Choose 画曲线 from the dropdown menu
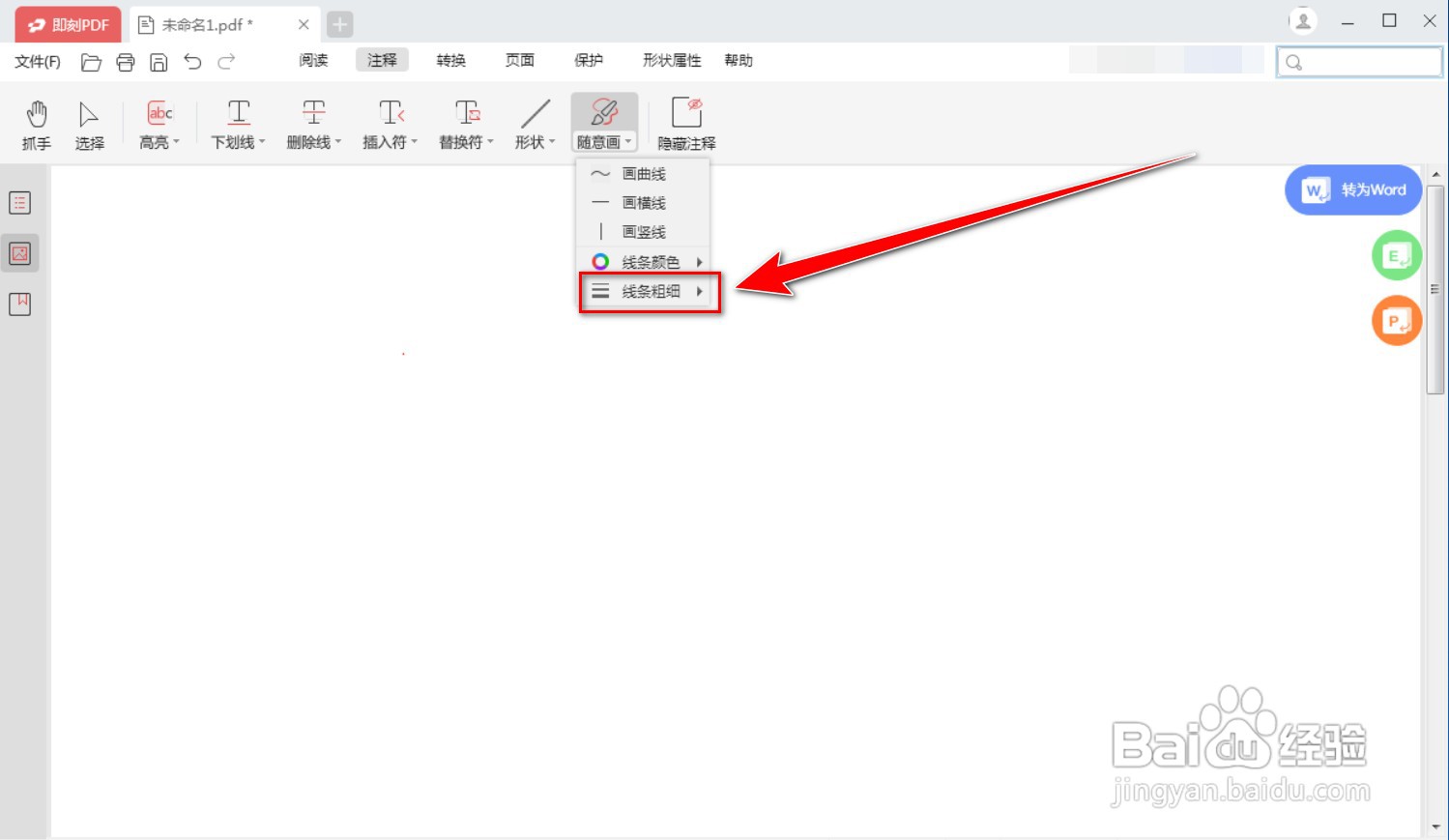The image size is (1449, 840). (643, 174)
